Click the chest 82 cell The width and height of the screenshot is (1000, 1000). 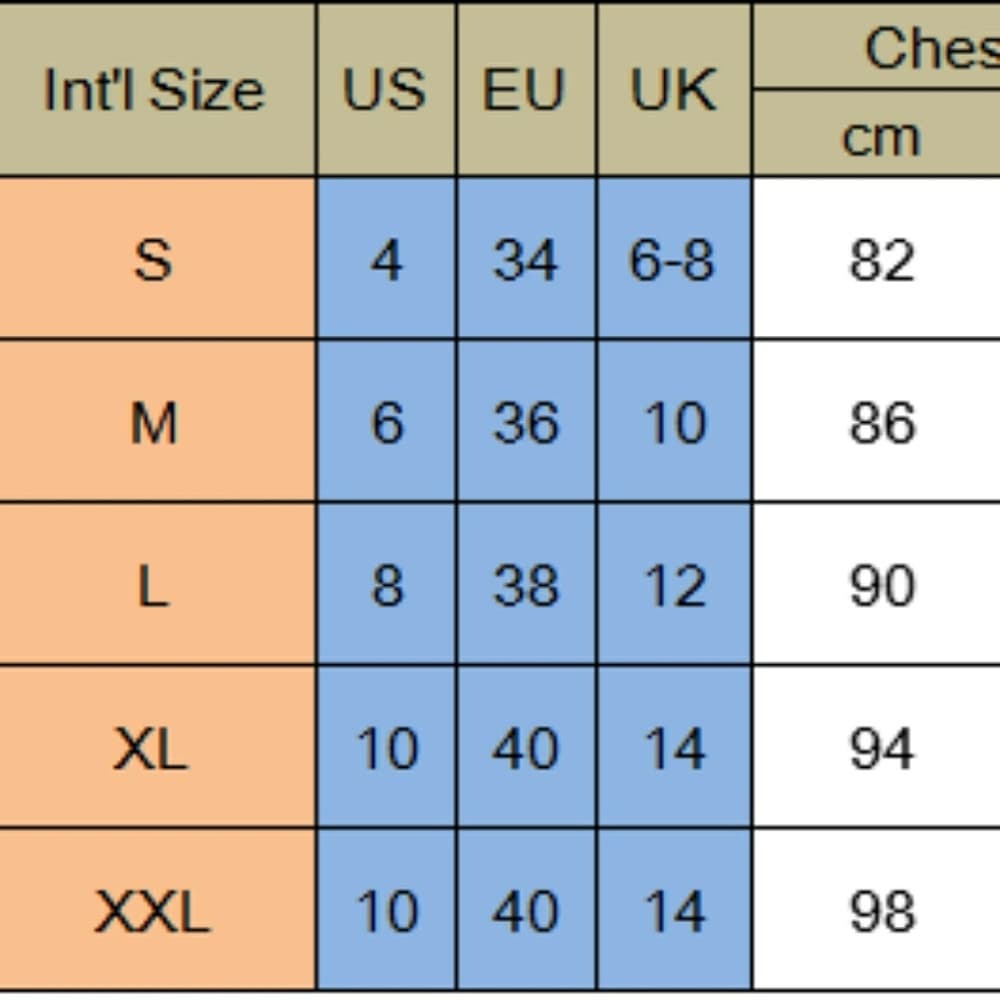[876, 258]
